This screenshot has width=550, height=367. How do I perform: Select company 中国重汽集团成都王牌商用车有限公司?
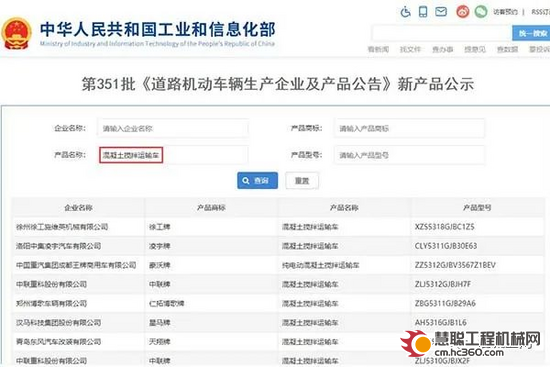(x=76, y=265)
